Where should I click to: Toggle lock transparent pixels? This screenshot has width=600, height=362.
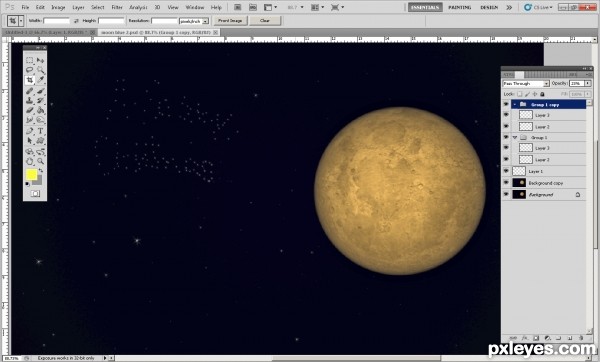(519, 94)
